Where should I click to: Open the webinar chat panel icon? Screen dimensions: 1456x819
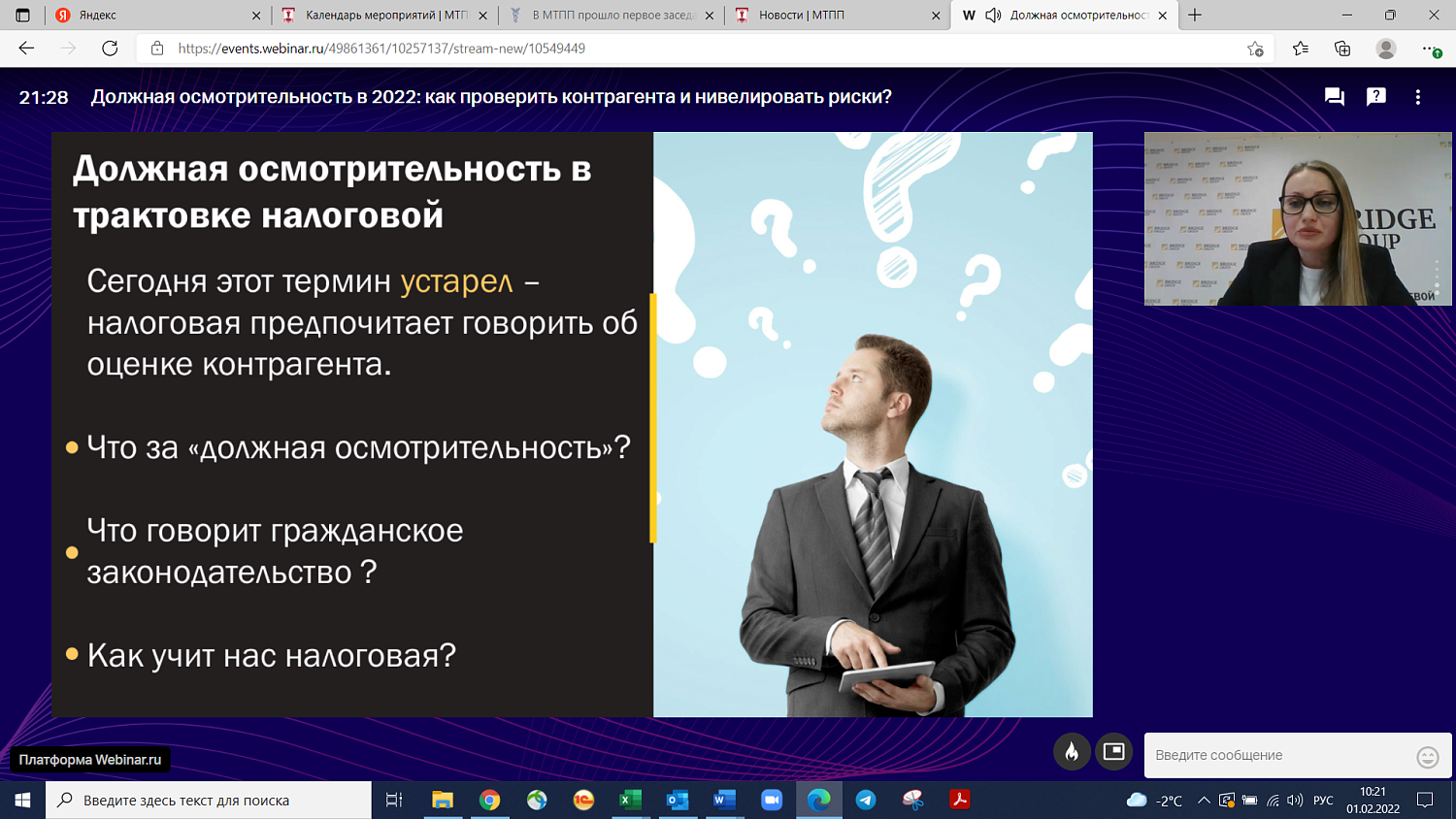1334,97
